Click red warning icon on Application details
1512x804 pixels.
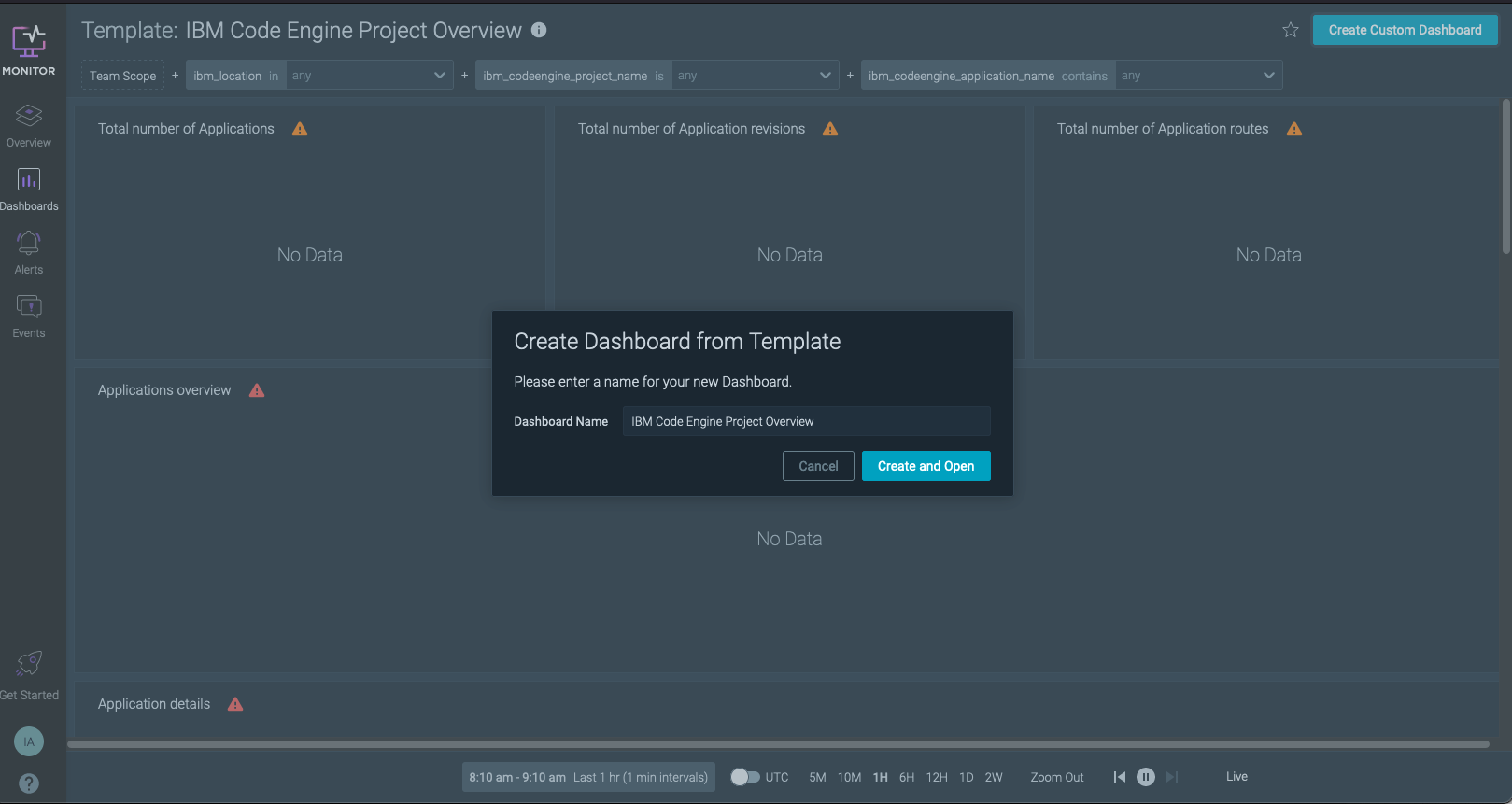[x=235, y=704]
